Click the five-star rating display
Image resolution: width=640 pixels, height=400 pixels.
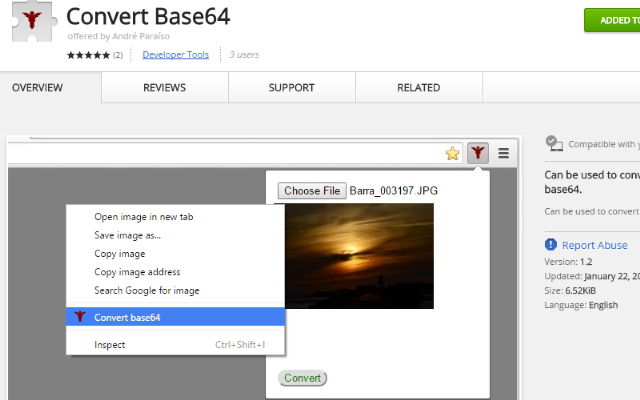tap(89, 55)
